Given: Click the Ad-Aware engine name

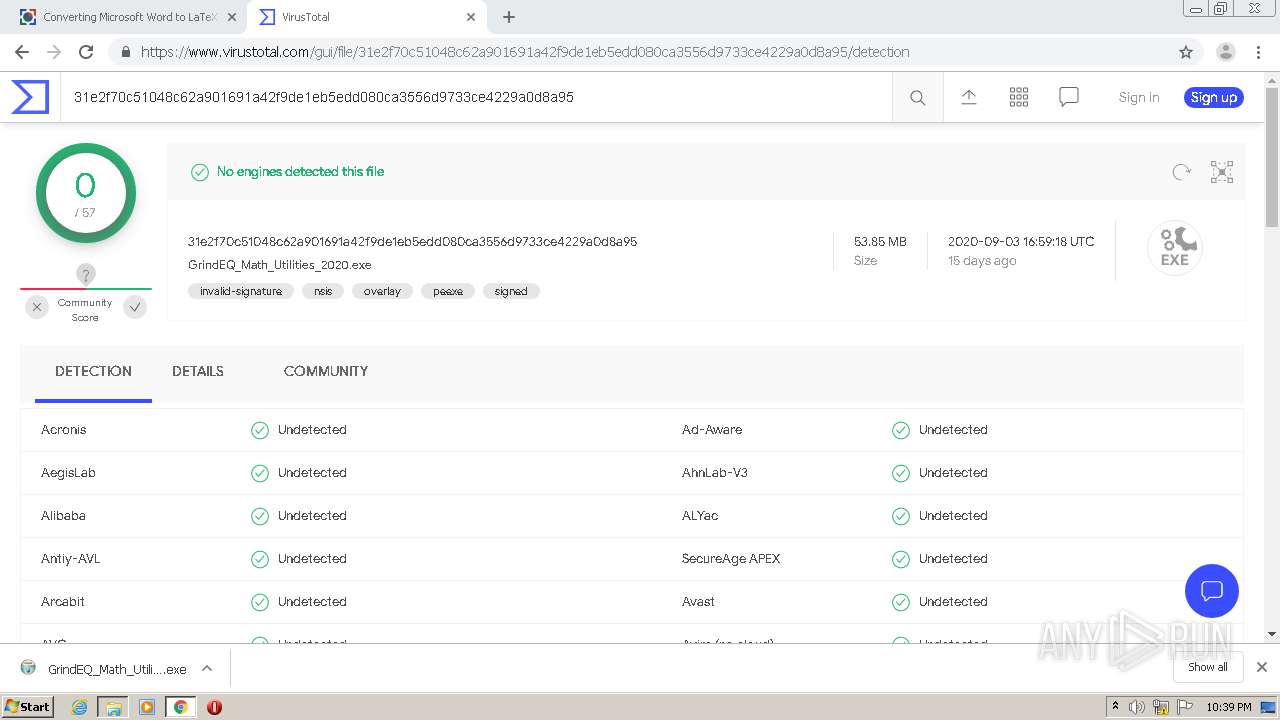Looking at the screenshot, I should click(712, 430).
